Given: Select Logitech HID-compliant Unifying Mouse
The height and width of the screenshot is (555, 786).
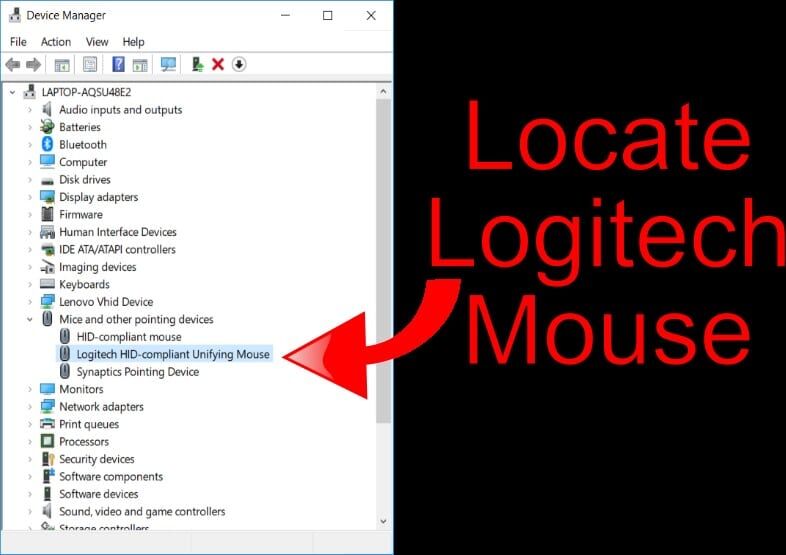Looking at the screenshot, I should point(164,354).
